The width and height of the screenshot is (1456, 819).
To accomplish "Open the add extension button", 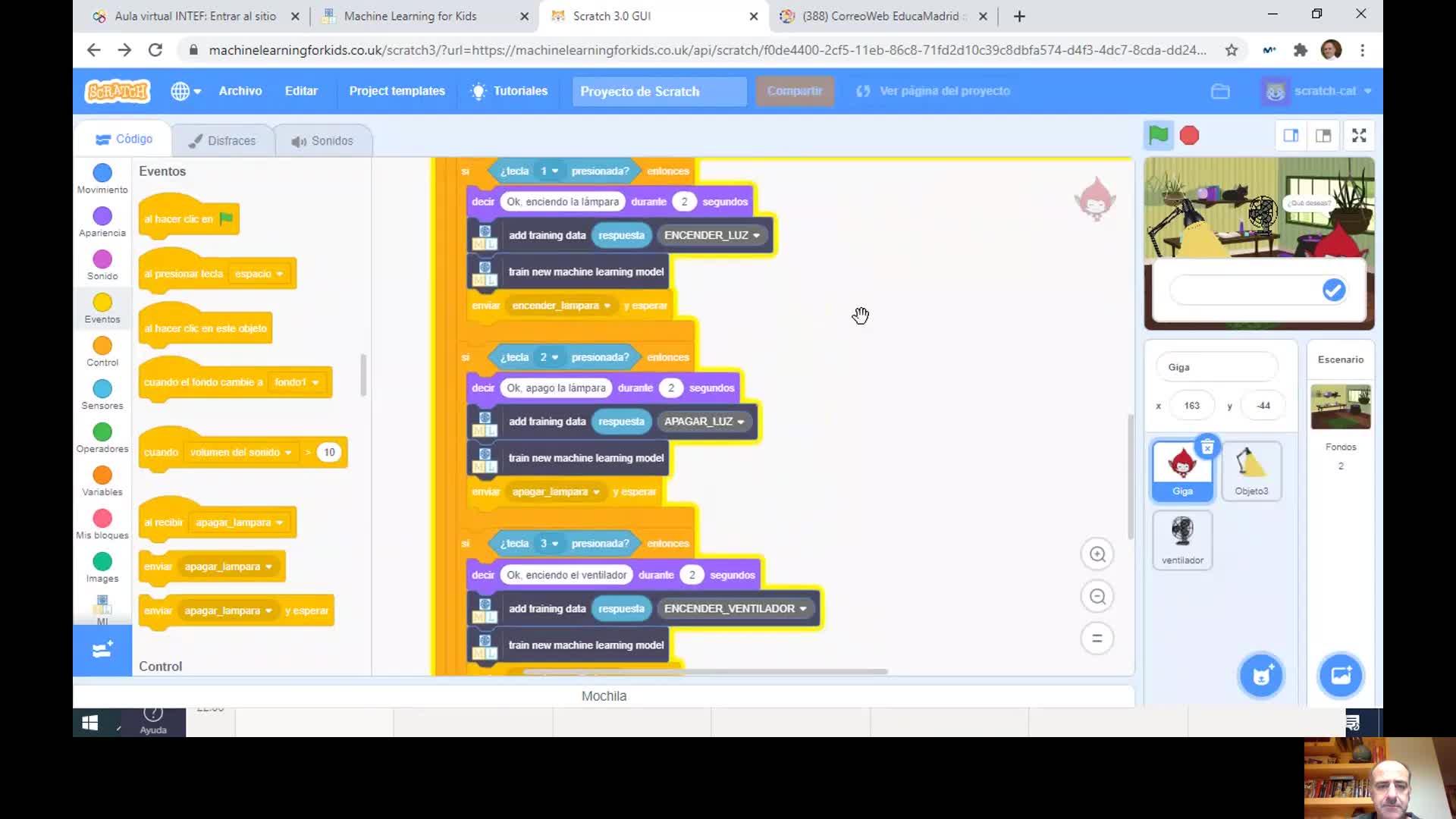I will [x=102, y=651].
